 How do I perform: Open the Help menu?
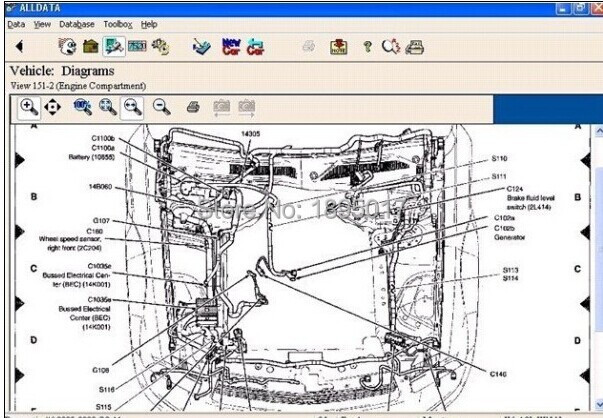click(x=149, y=23)
